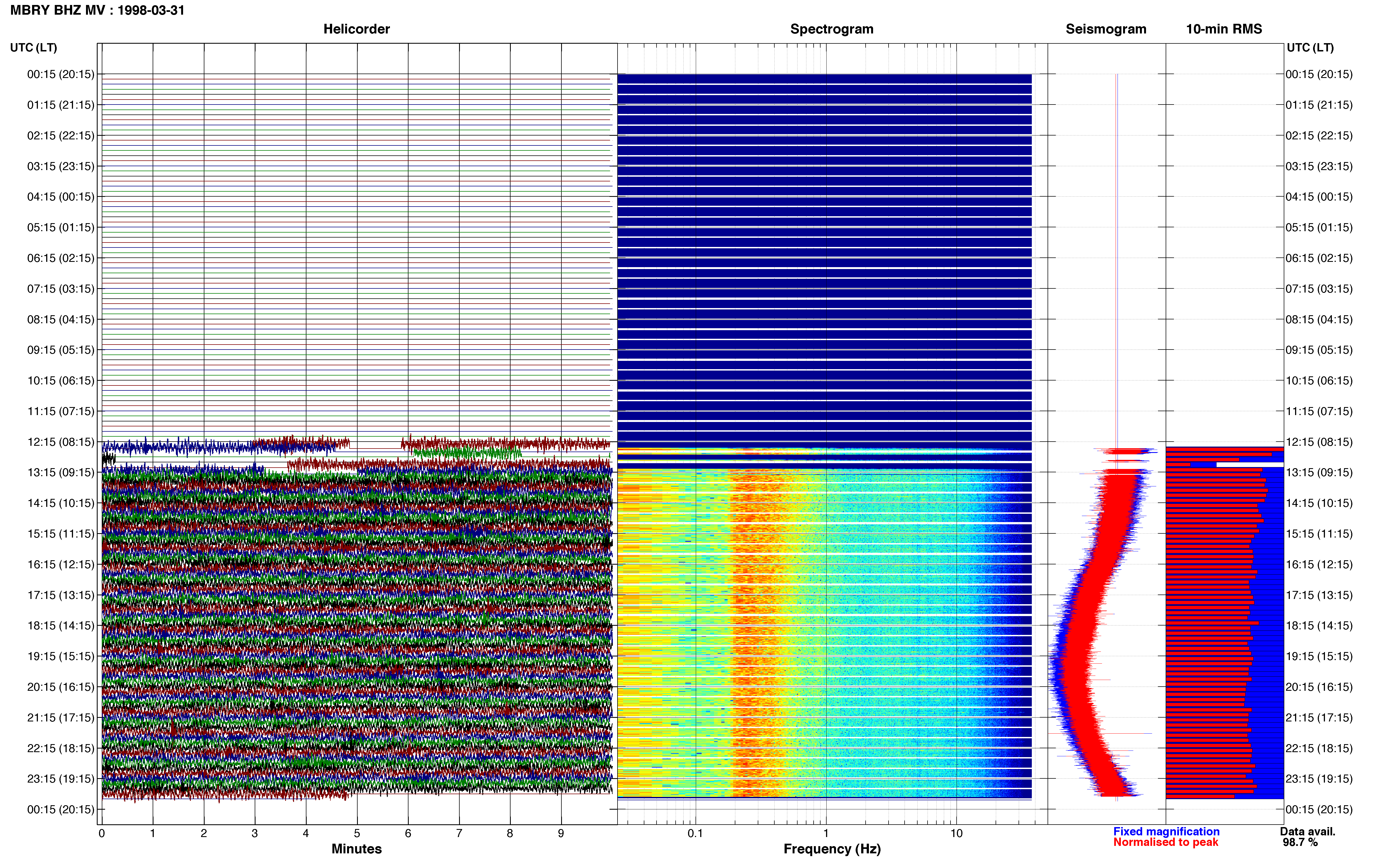
Task: Click the spectrogram frequency tick label '1'
Action: pyautogui.click(x=826, y=833)
